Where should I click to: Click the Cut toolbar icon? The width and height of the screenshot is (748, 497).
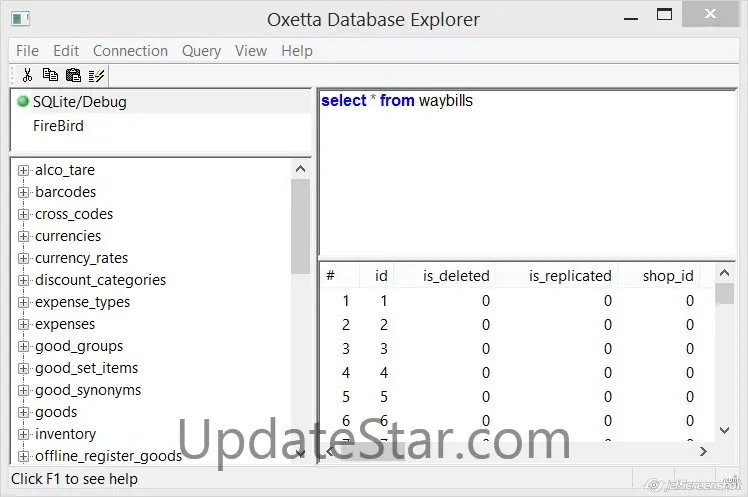click(27, 75)
